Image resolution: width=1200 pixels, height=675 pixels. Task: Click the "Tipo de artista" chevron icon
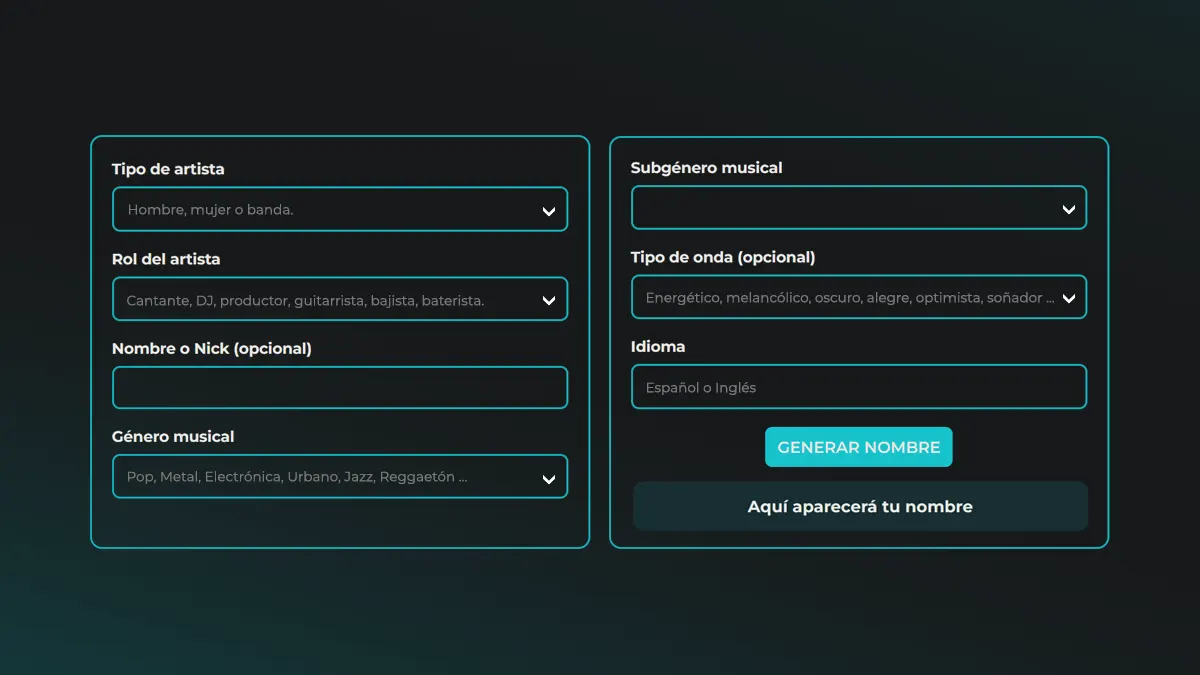(548, 209)
